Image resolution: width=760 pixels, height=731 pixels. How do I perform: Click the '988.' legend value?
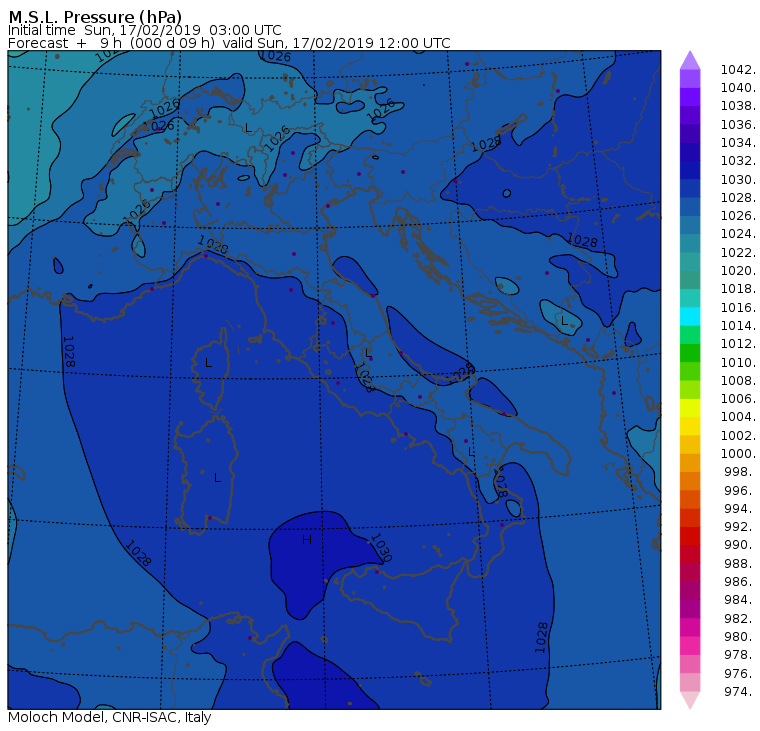tap(740, 563)
